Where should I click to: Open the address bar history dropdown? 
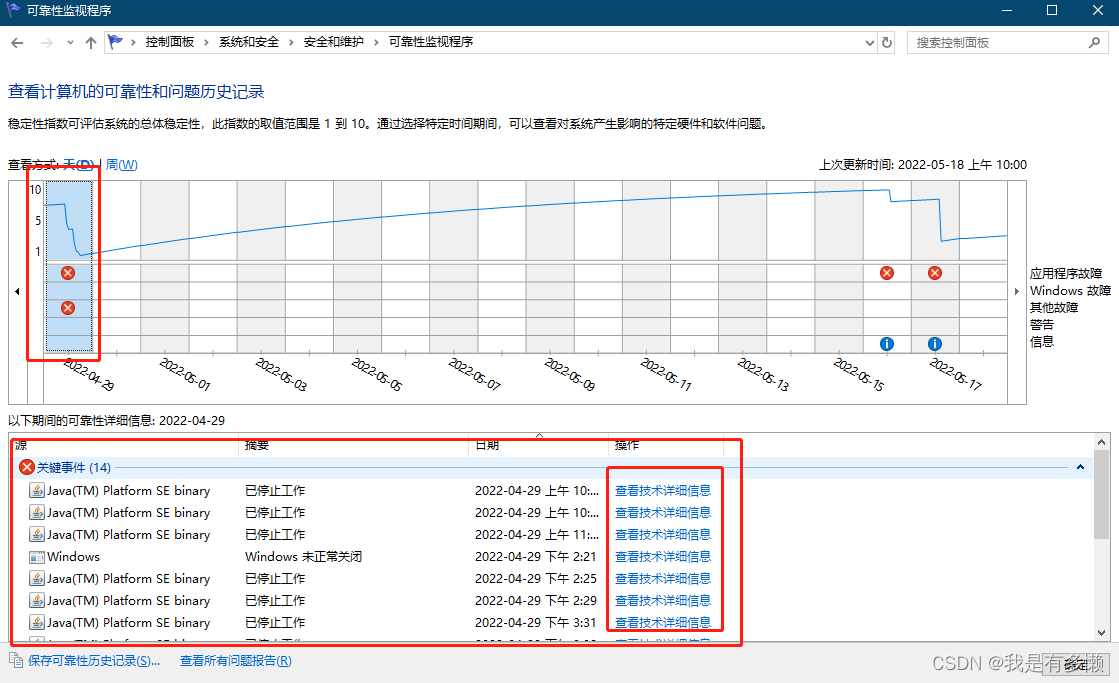(869, 43)
